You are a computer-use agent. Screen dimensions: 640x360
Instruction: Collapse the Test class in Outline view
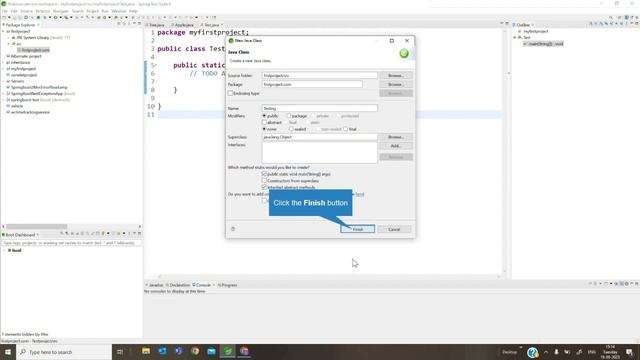point(515,38)
